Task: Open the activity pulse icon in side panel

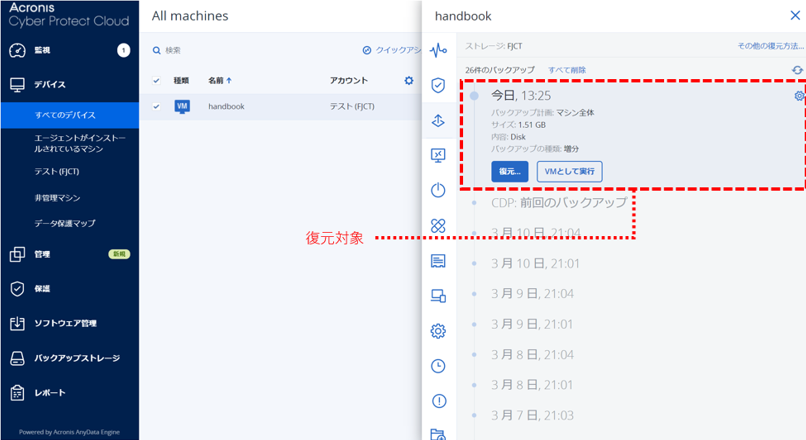Action: pos(437,50)
